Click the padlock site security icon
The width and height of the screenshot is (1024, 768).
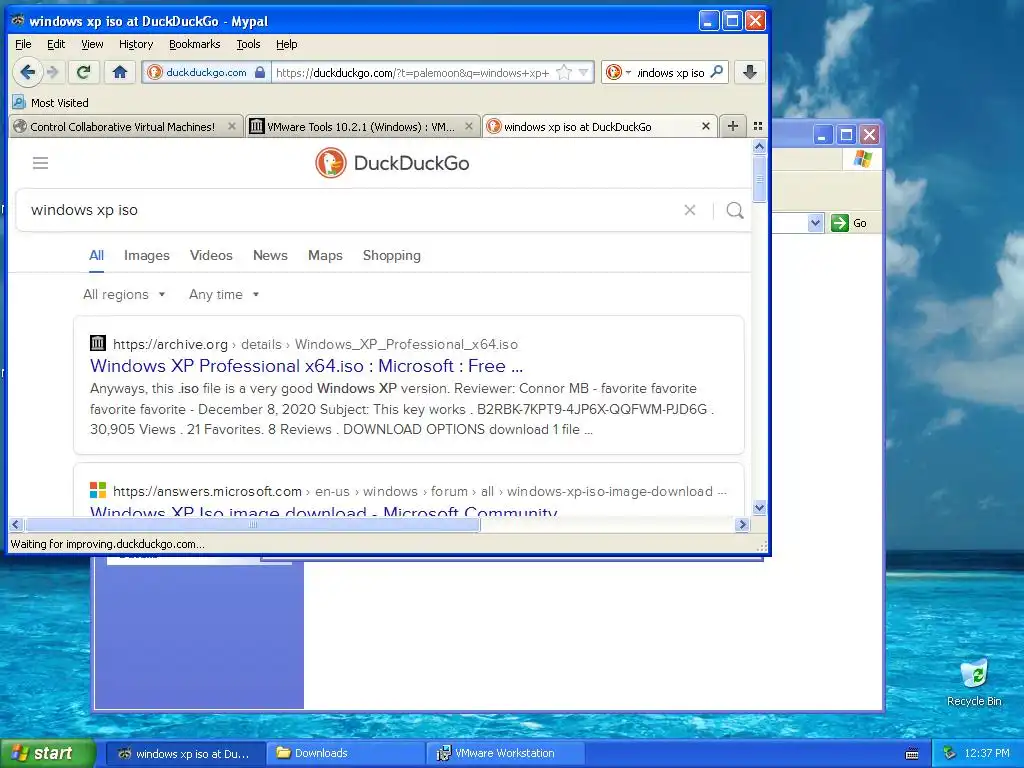click(260, 72)
